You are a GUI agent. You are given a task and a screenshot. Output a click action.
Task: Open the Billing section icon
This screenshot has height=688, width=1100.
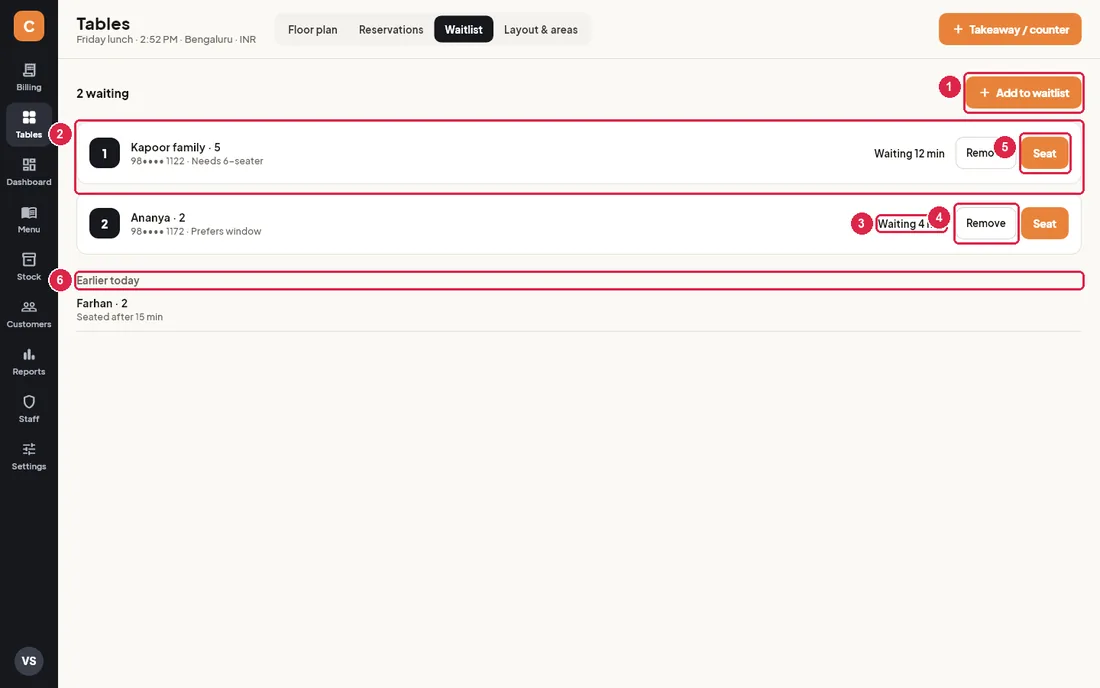29,70
